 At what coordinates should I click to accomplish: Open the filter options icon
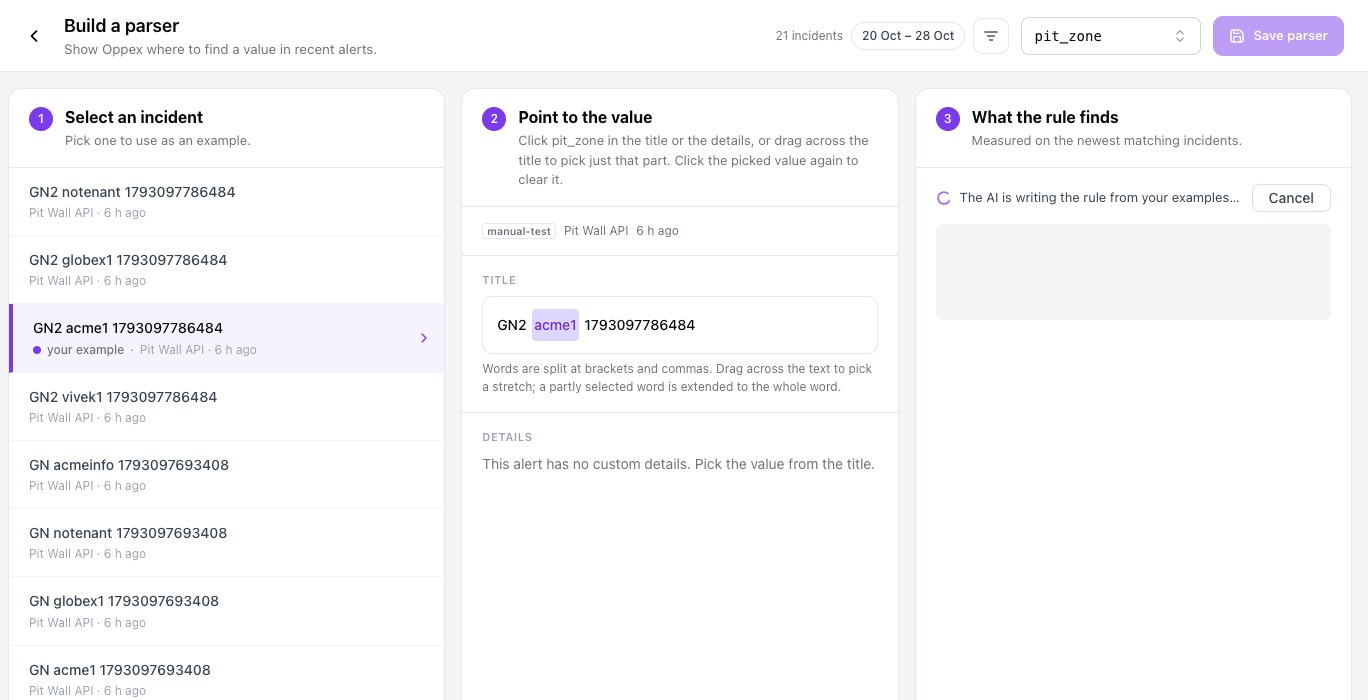pos(991,36)
